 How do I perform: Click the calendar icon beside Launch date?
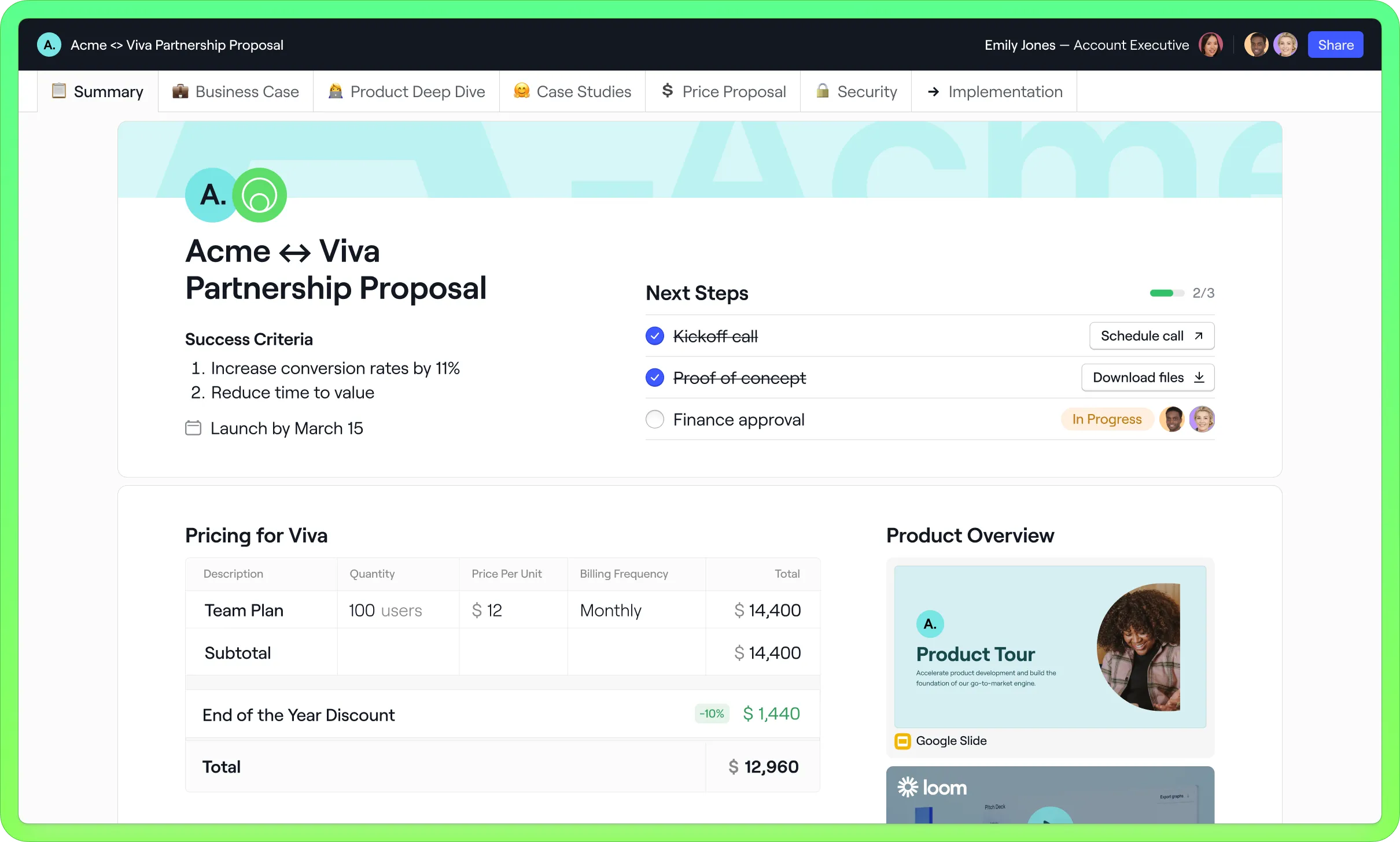(193, 428)
